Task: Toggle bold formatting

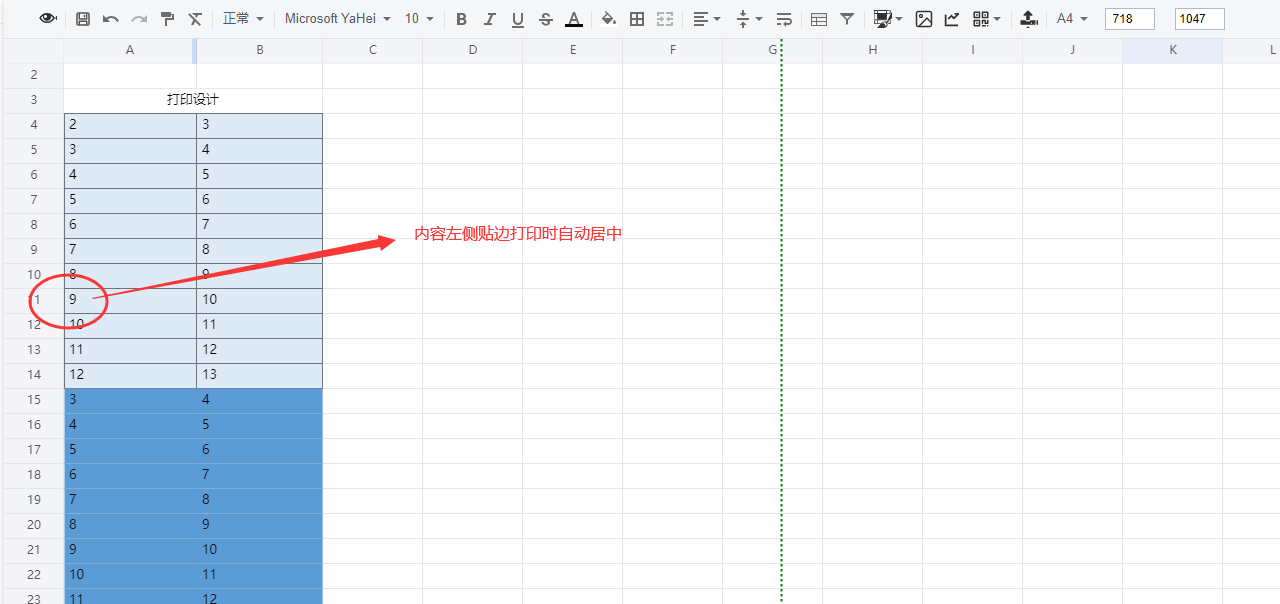Action: tap(461, 19)
